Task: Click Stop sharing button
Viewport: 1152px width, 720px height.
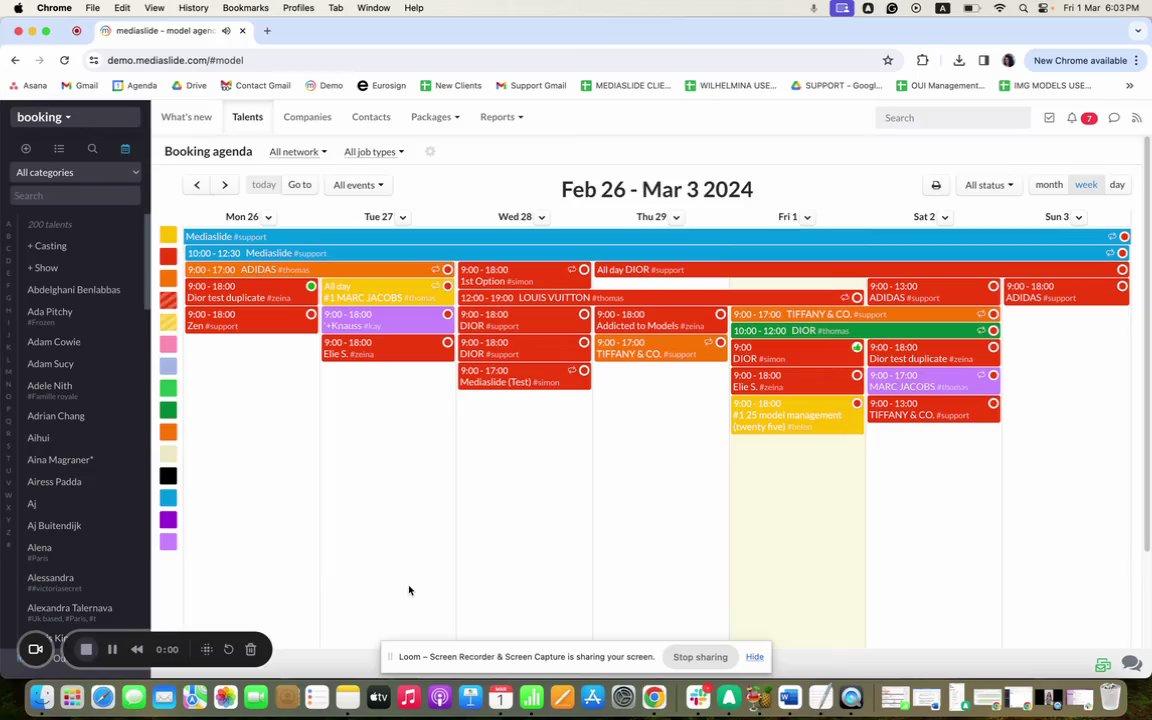Action: [700, 657]
